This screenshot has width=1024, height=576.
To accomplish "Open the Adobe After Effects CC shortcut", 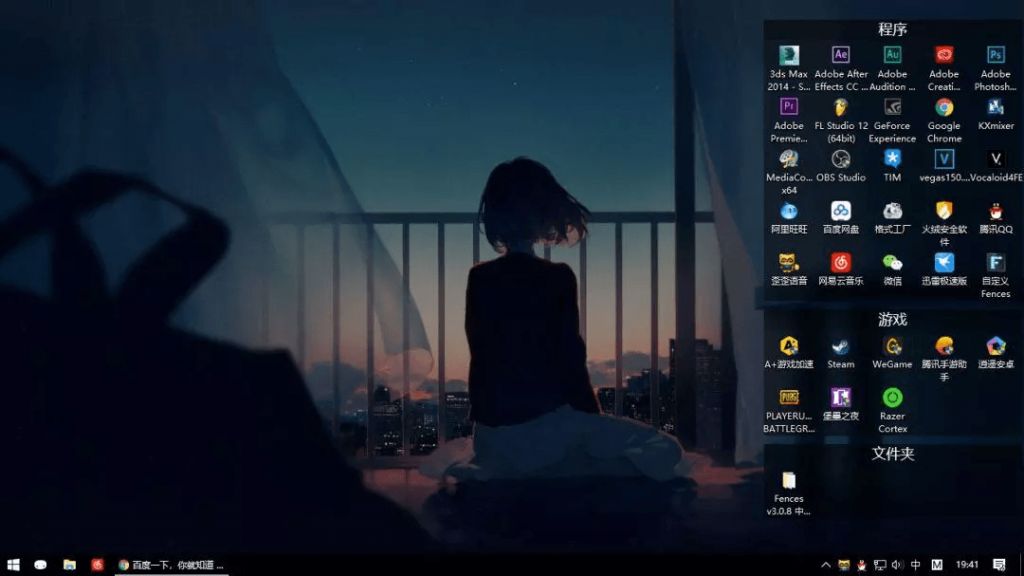I will point(841,56).
